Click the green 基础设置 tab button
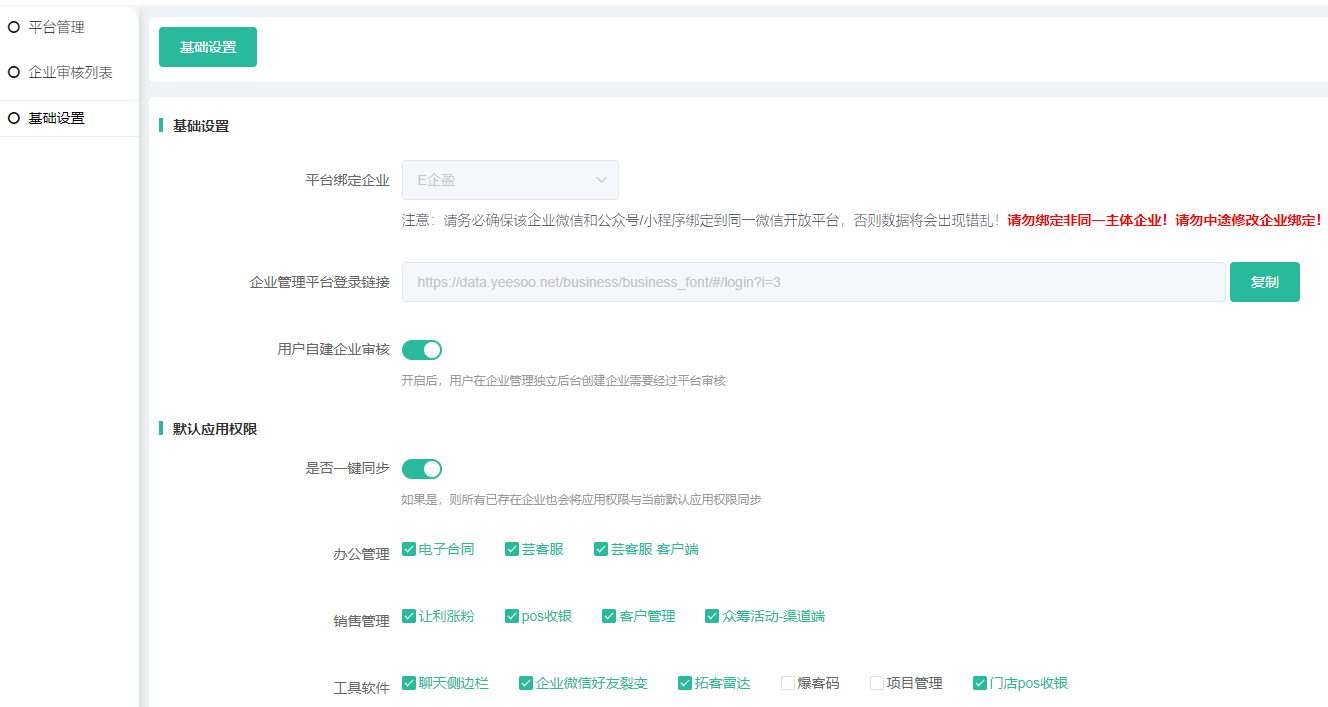1328x707 pixels. pyautogui.click(x=208, y=47)
